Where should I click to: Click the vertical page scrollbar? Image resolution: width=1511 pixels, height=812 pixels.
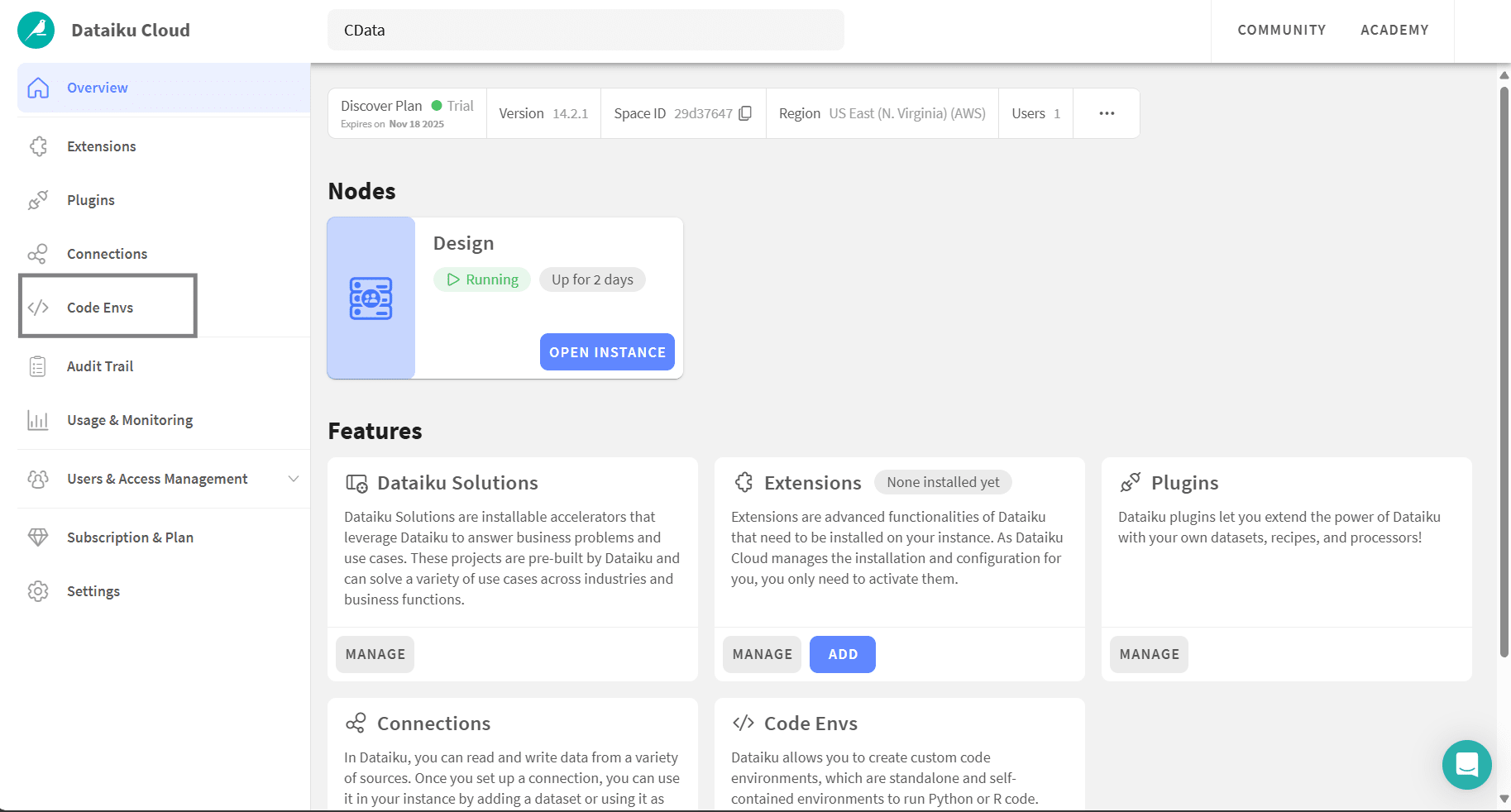[1504, 372]
